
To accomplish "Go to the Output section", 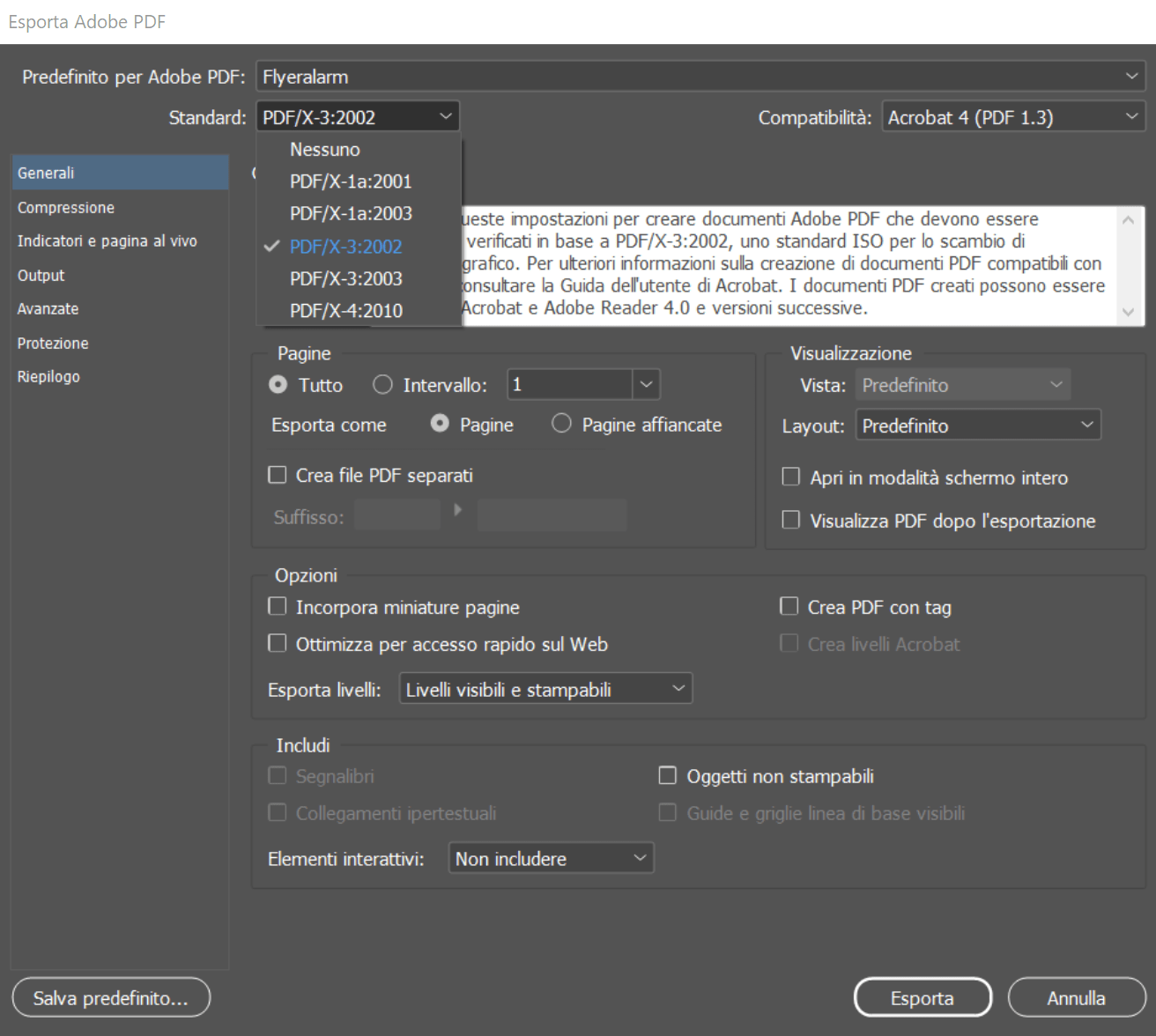I will [x=41, y=276].
